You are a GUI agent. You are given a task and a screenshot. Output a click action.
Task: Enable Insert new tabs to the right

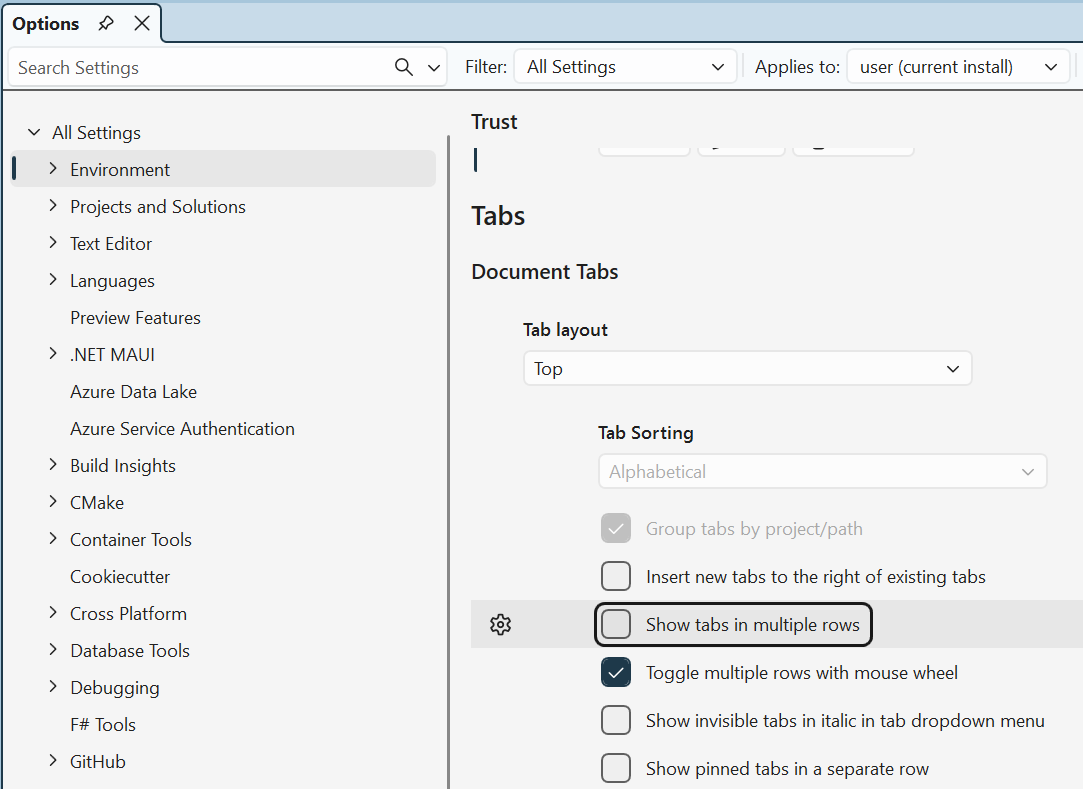tap(615, 576)
